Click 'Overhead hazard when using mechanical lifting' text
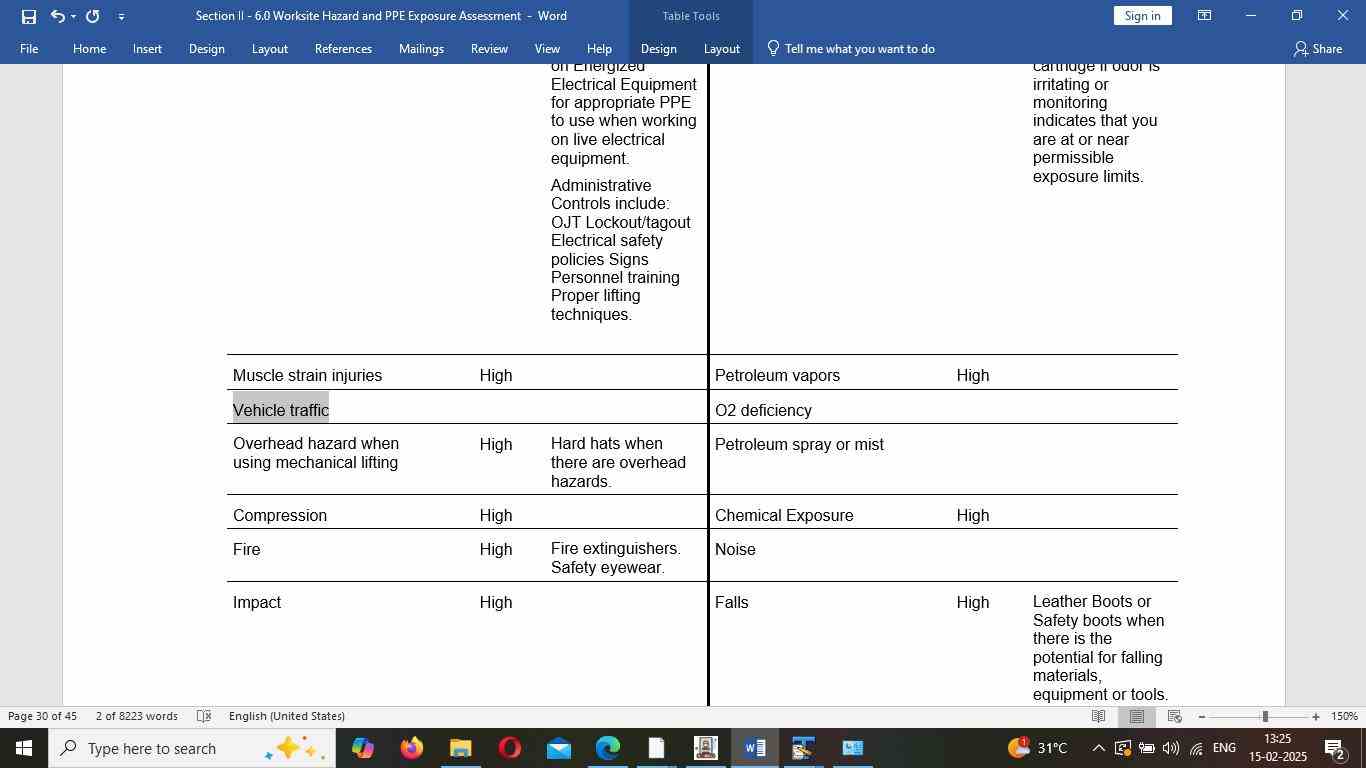1366x768 pixels. tap(316, 453)
